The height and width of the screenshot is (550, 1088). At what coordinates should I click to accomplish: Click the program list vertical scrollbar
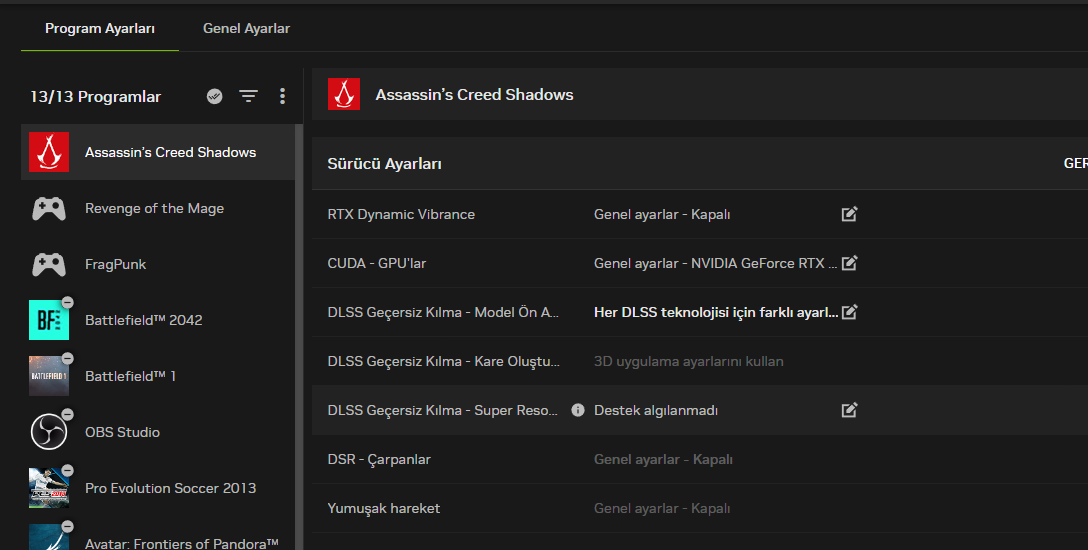click(299, 337)
